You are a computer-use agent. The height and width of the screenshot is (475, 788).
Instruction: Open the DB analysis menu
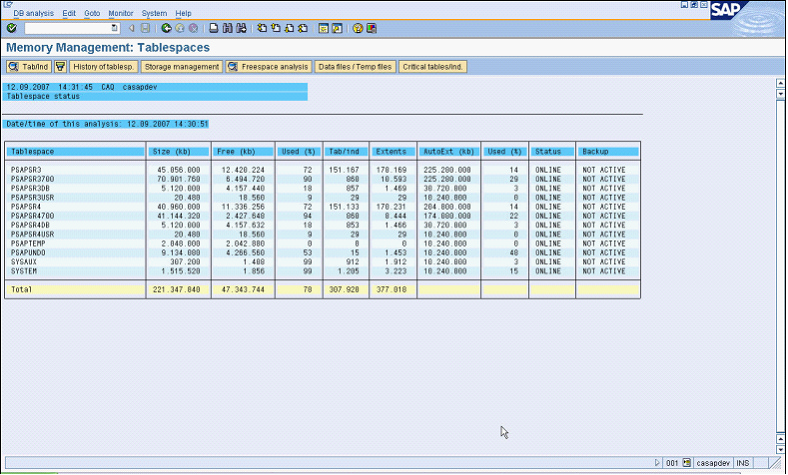coord(33,13)
